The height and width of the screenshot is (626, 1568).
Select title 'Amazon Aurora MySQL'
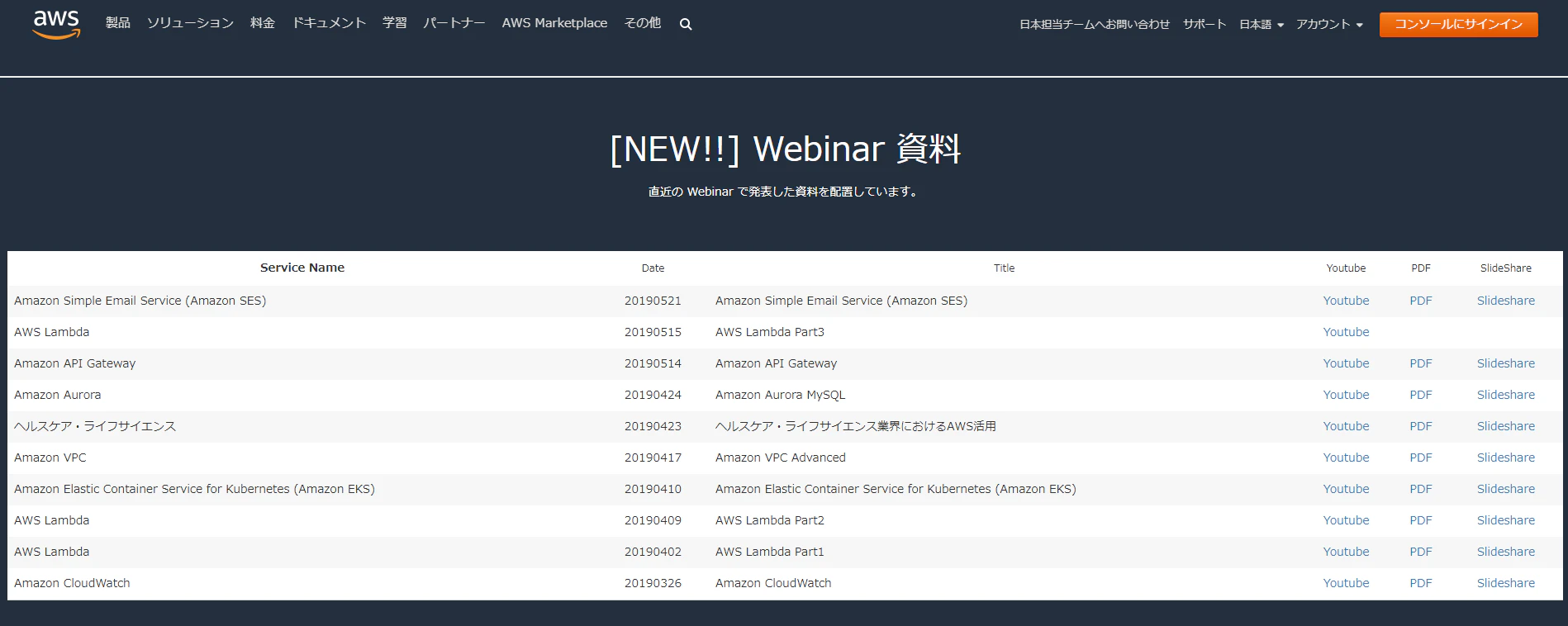coord(781,395)
